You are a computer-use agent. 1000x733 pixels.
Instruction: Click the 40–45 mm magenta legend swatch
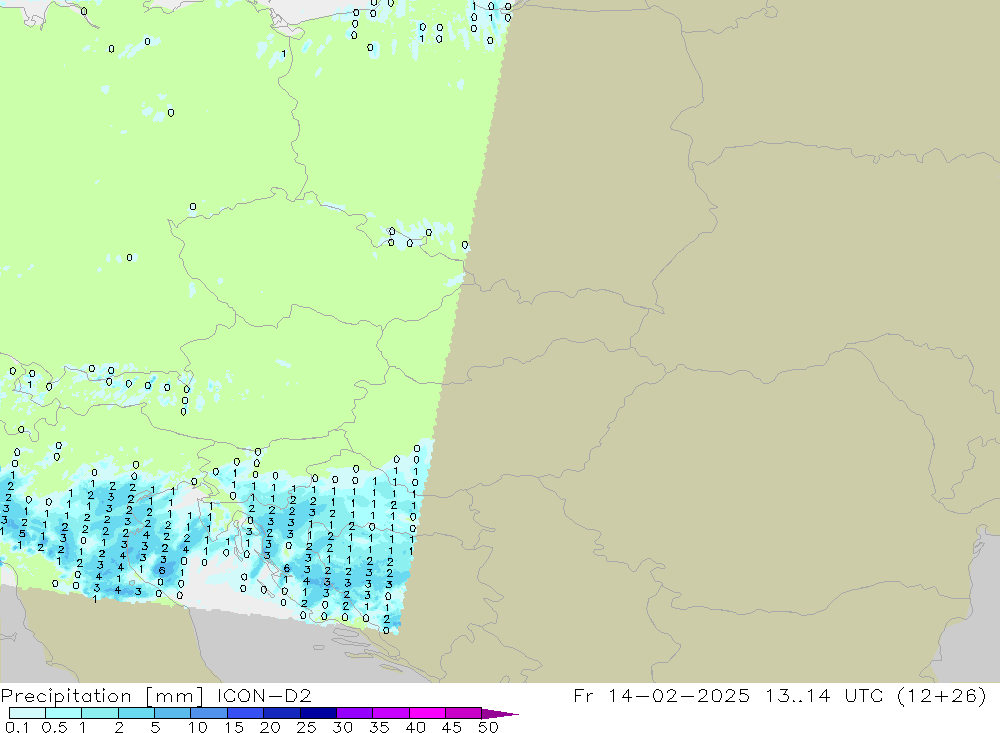point(427,713)
